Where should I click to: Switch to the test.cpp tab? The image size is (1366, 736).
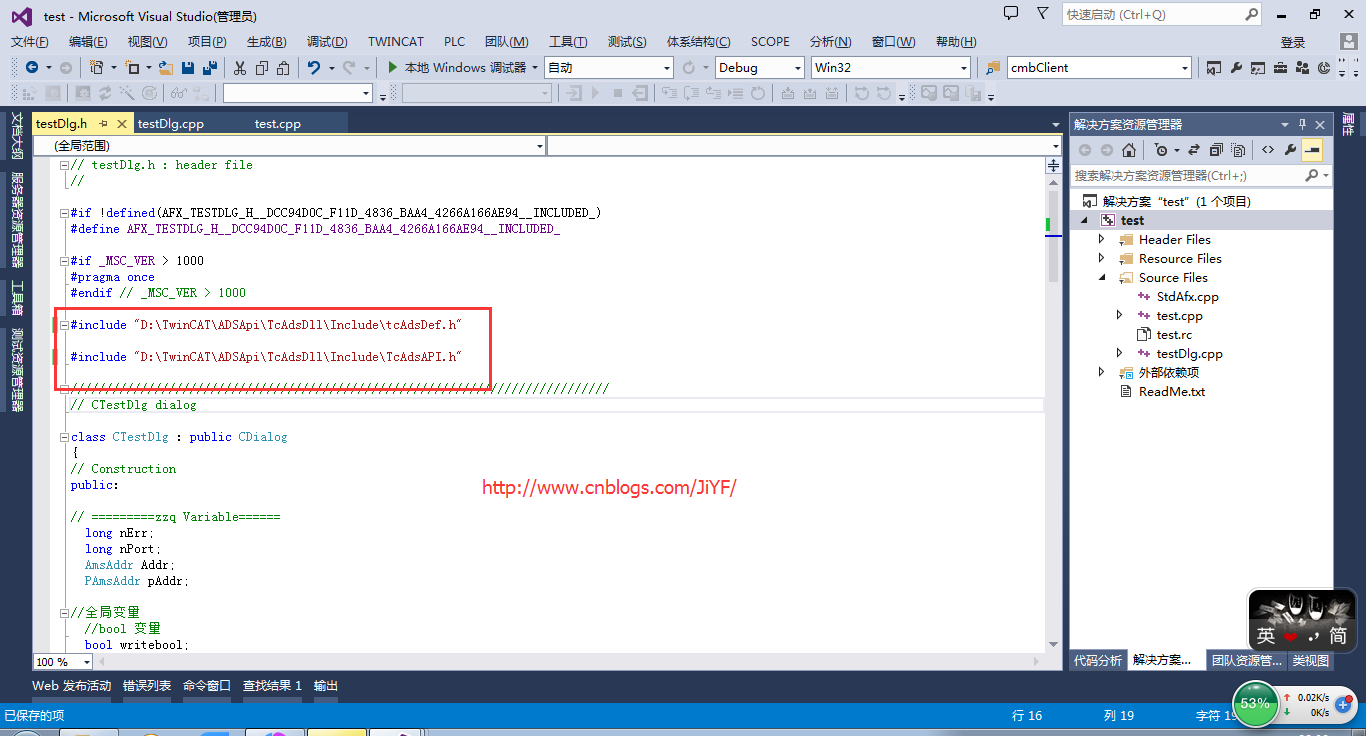point(276,123)
